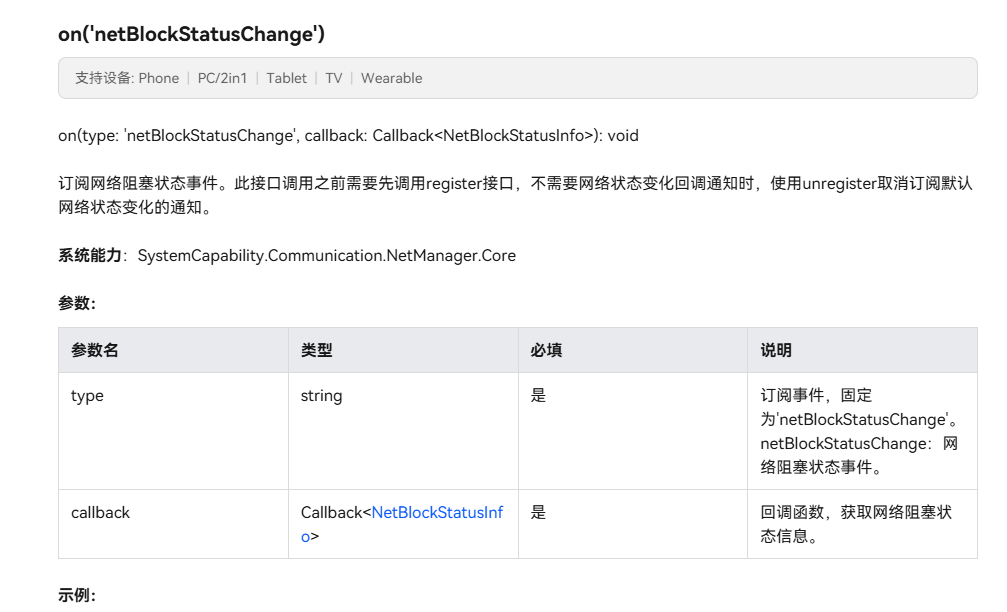1007x612 pixels.
Task: Click the PC/2in1 supported device label
Action: [222, 78]
